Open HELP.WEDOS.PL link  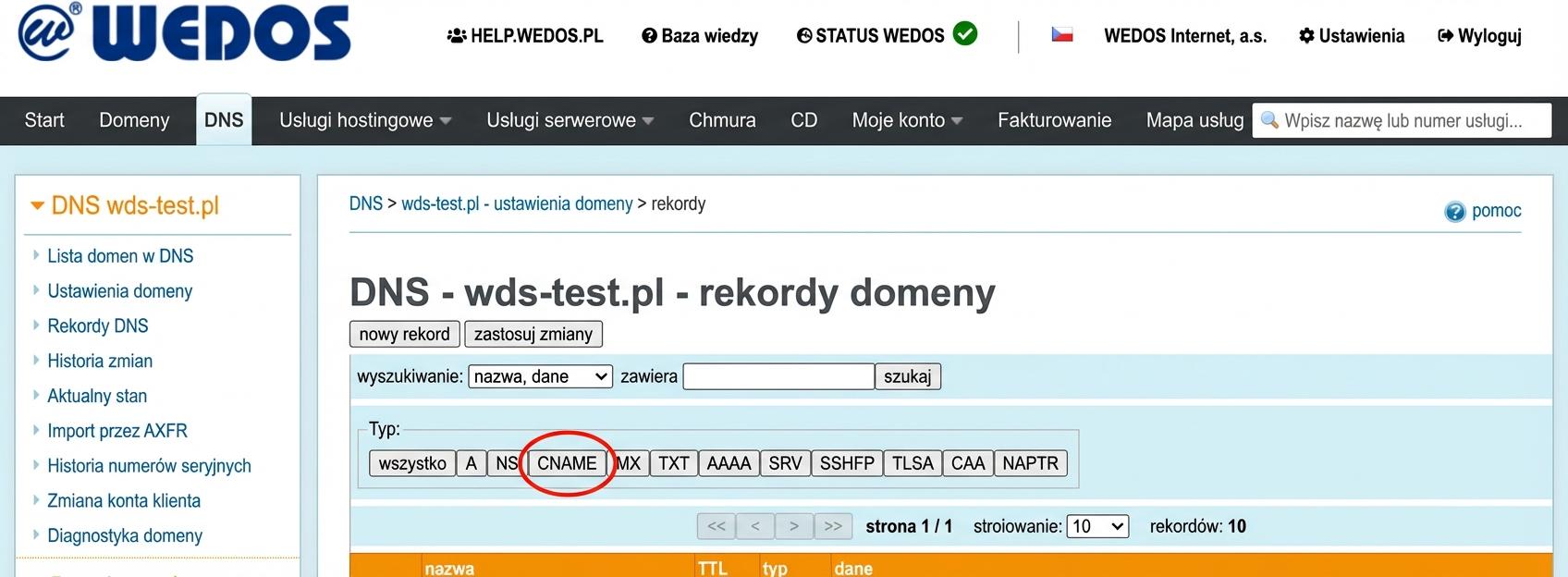pos(525,36)
